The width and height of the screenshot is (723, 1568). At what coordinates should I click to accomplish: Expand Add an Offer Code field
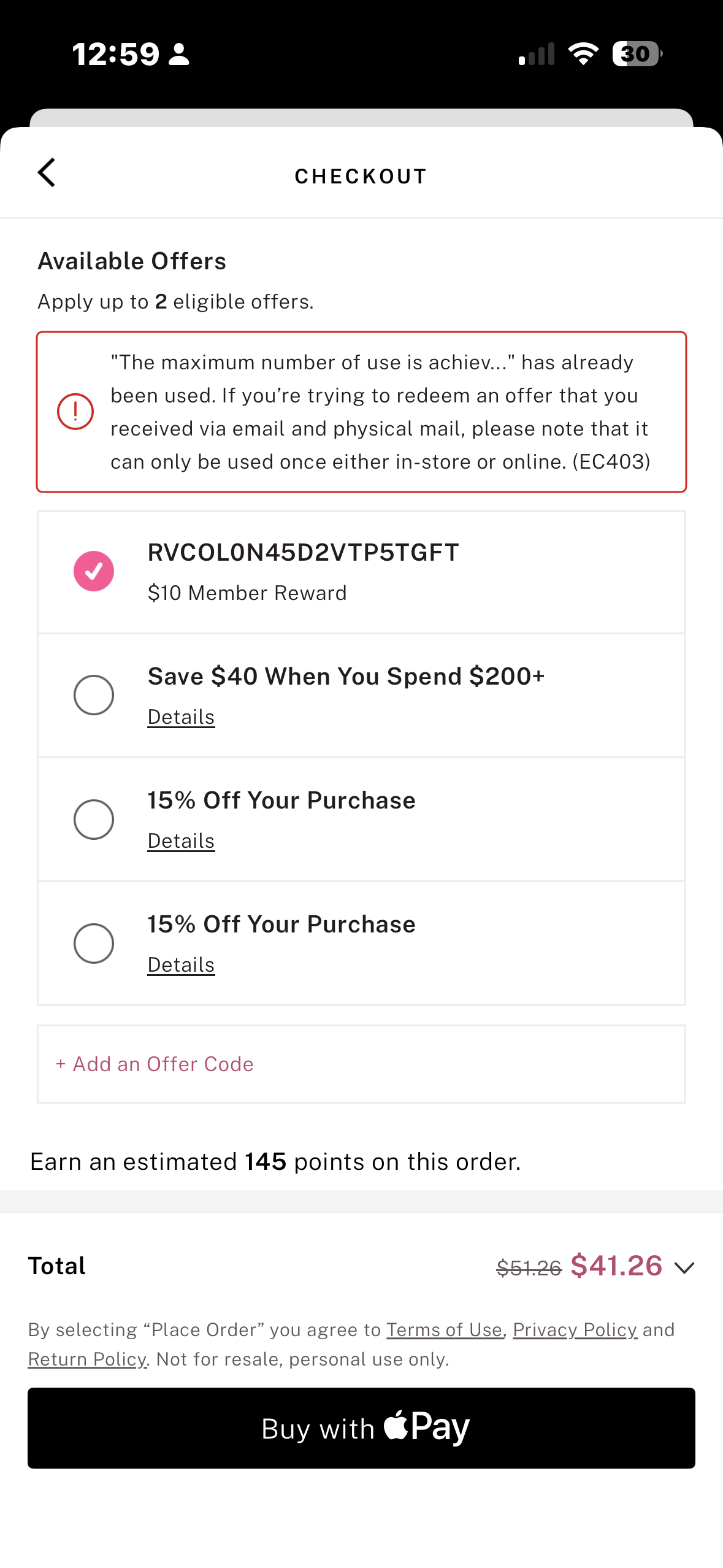(x=361, y=1064)
